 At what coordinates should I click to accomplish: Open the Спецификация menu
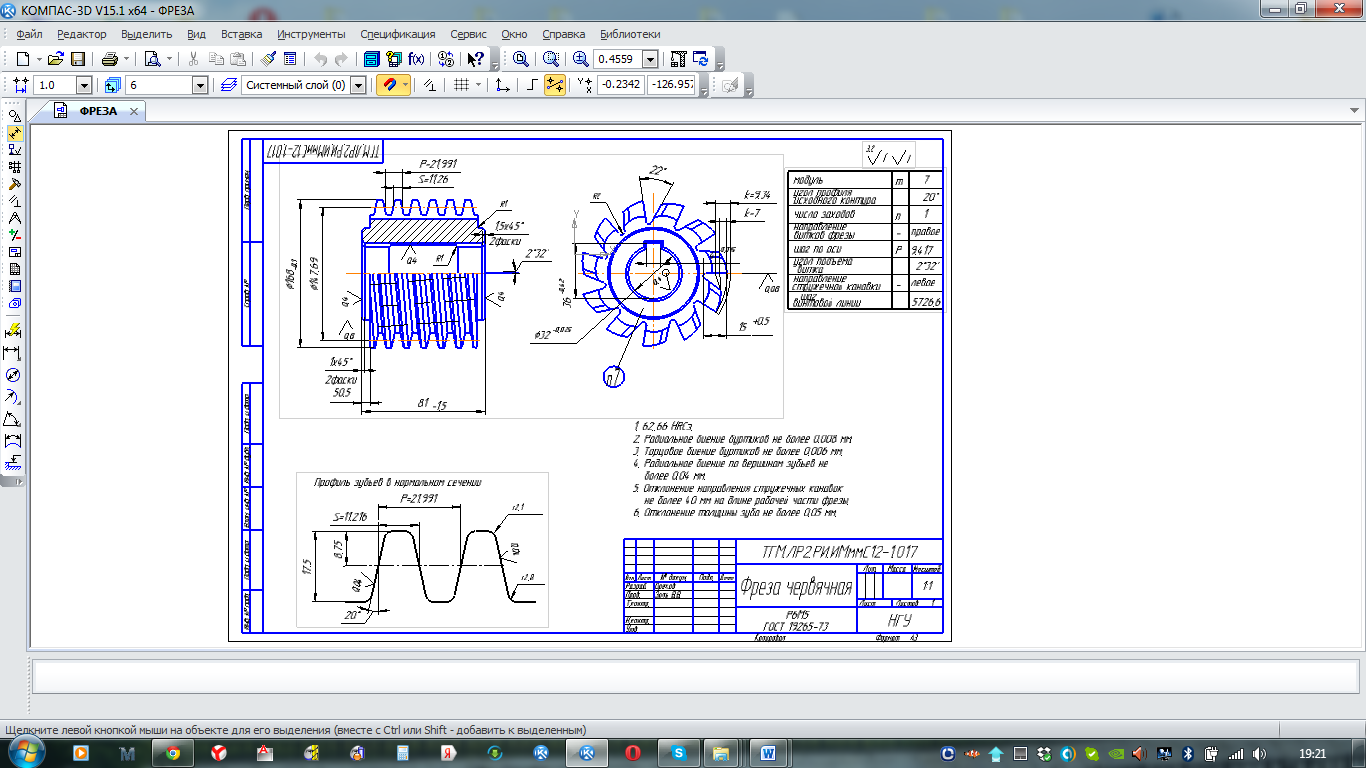pyautogui.click(x=398, y=33)
